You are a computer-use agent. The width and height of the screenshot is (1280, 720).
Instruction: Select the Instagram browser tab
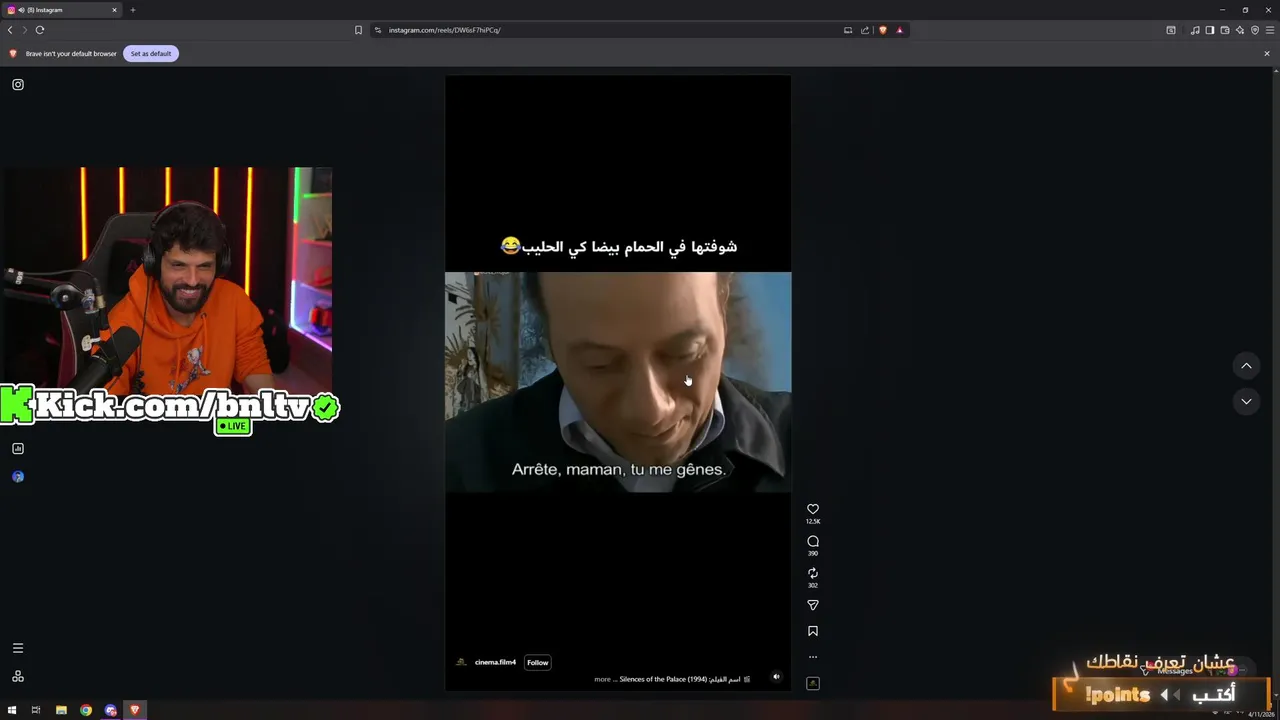tap(62, 10)
